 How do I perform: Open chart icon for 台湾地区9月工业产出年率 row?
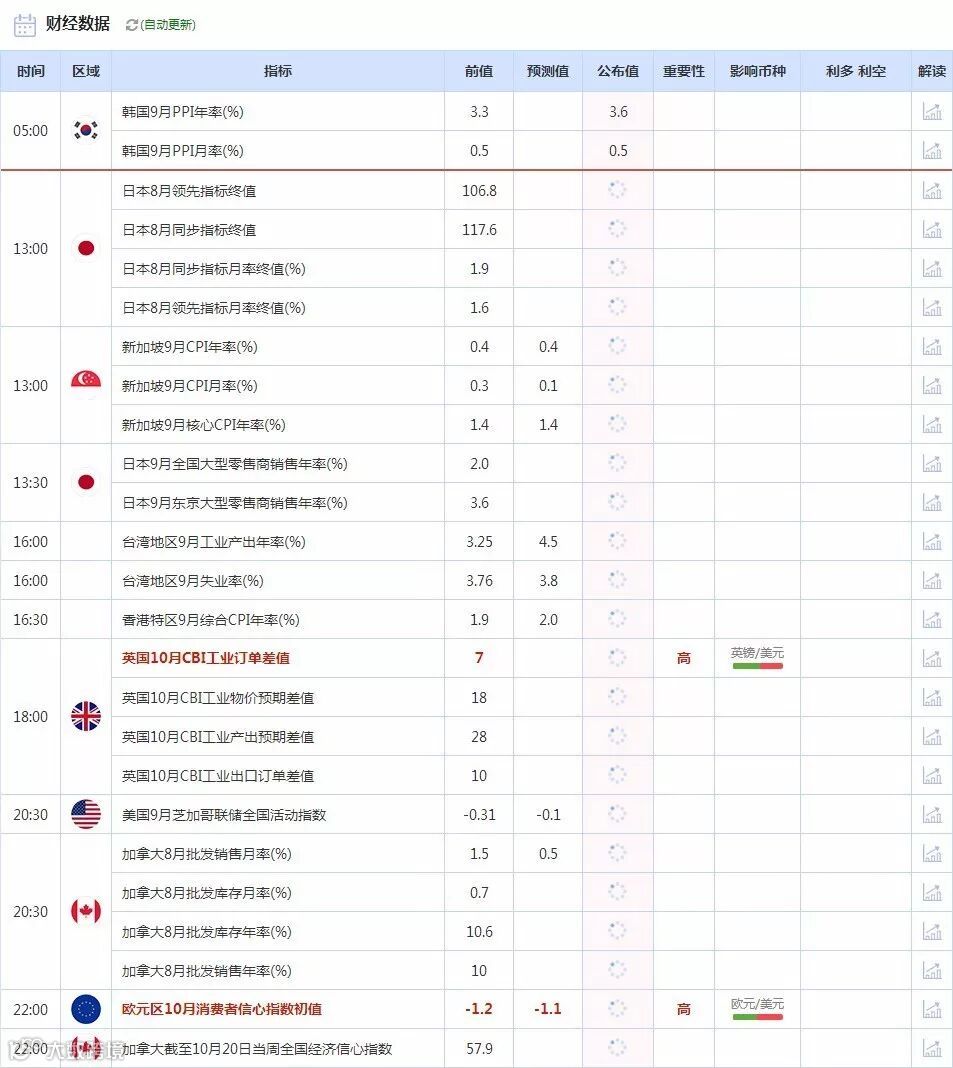[931, 541]
